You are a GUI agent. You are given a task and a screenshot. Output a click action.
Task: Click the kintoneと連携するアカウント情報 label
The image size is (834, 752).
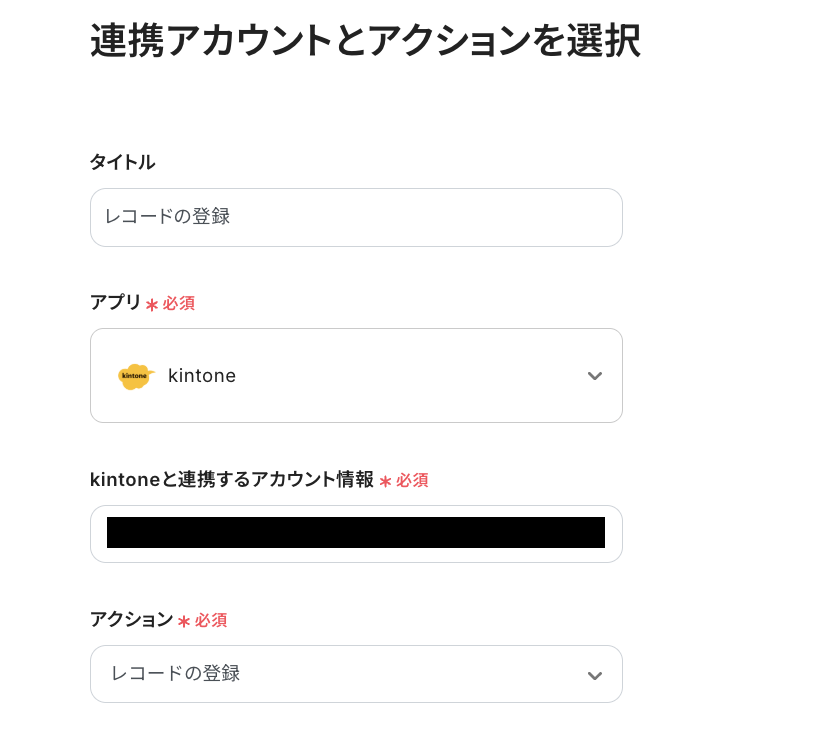(x=232, y=480)
